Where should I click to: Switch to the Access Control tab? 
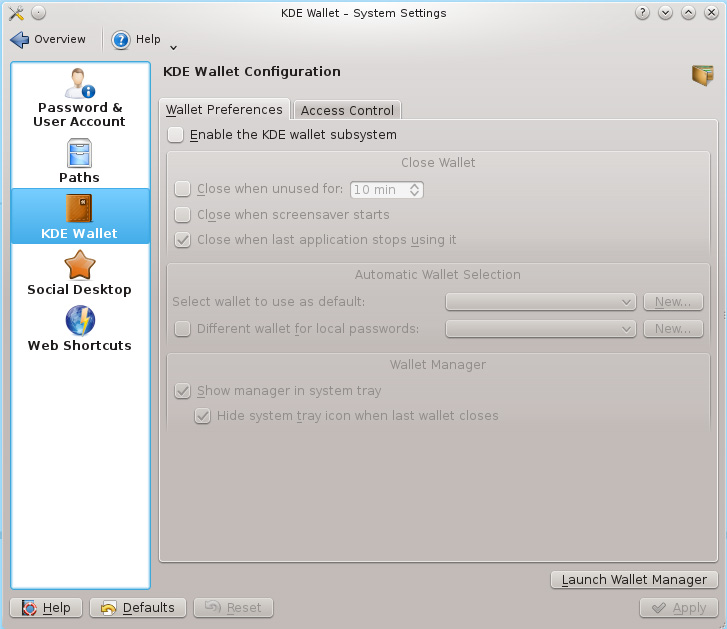[347, 111]
